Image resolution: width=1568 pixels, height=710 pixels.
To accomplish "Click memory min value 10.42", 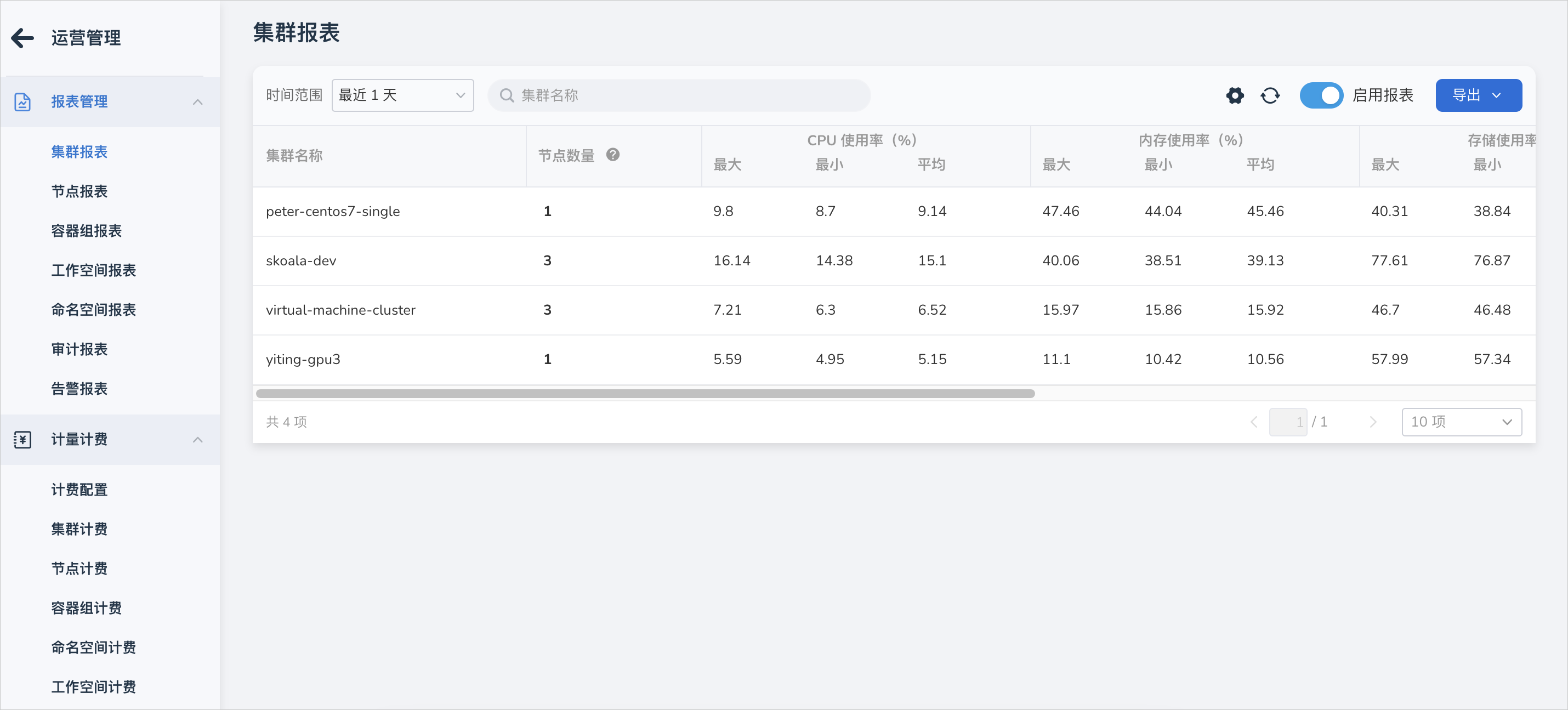I will click(x=1163, y=359).
